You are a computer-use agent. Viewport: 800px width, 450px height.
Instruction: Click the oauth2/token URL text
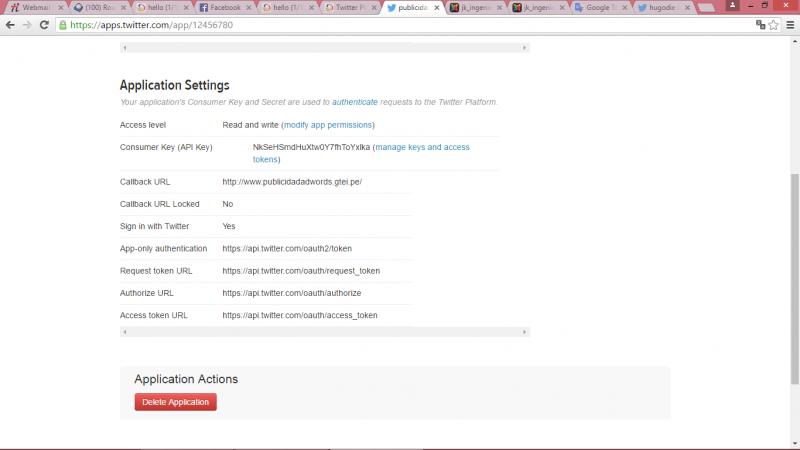click(x=287, y=248)
